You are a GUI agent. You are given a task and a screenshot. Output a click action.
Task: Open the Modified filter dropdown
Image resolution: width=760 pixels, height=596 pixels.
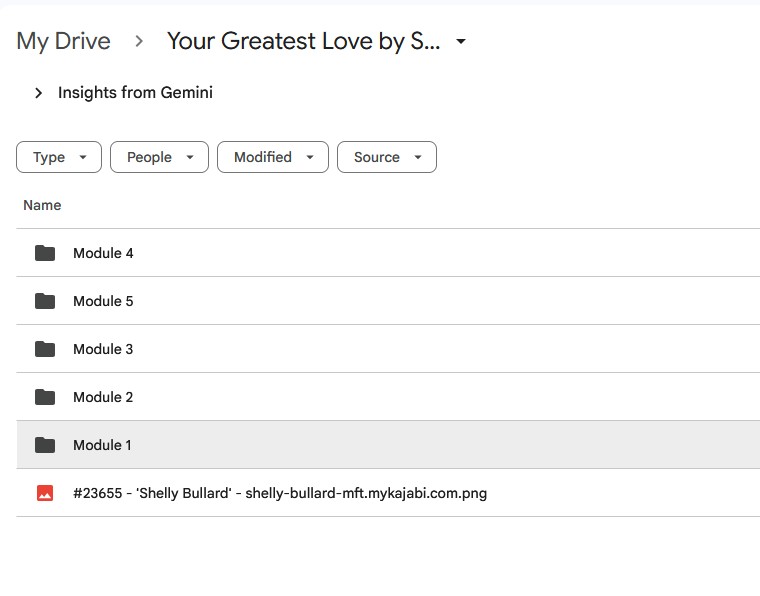point(272,157)
